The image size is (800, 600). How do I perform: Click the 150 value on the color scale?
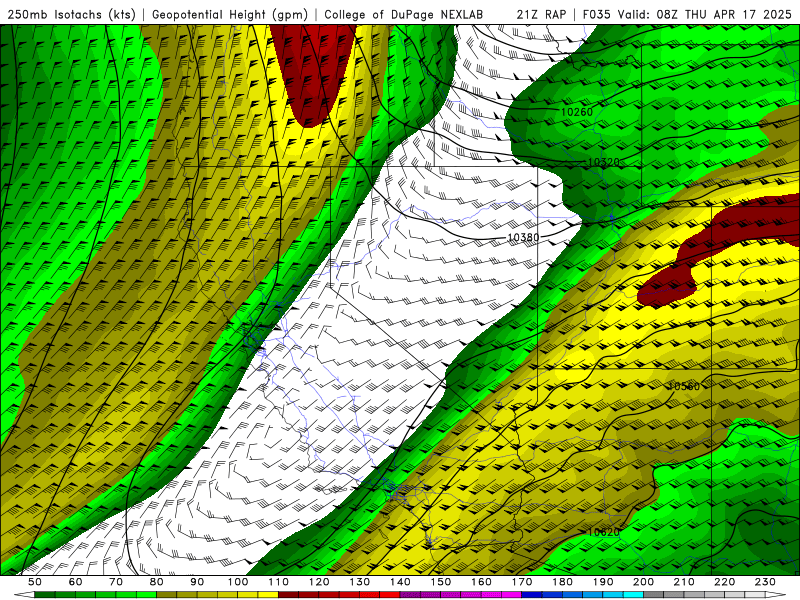coord(441,582)
